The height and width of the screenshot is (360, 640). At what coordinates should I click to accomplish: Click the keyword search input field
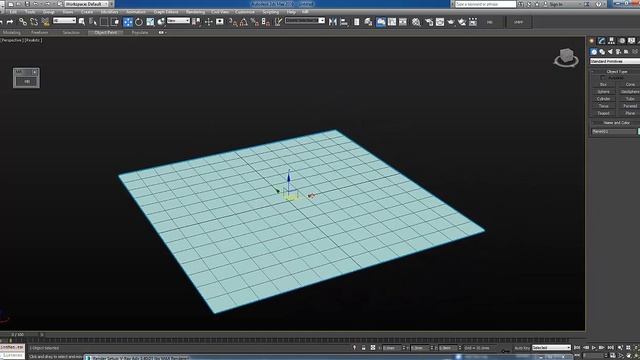click(485, 4)
